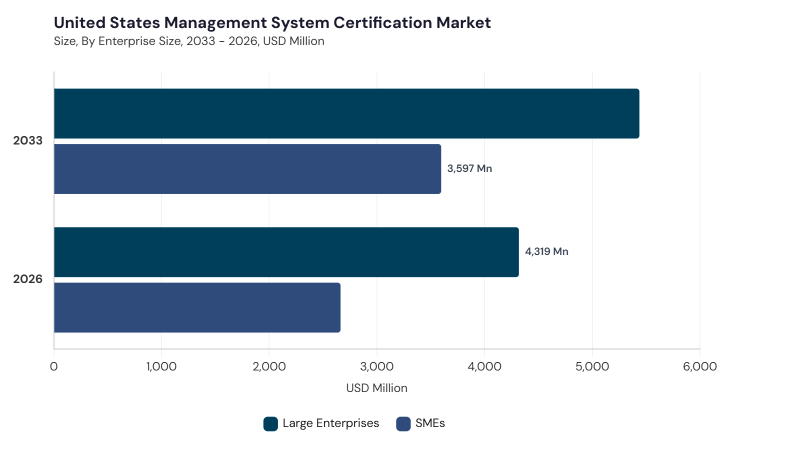The image size is (800, 450).
Task: Click the 2033 axis label
Action: [28, 140]
